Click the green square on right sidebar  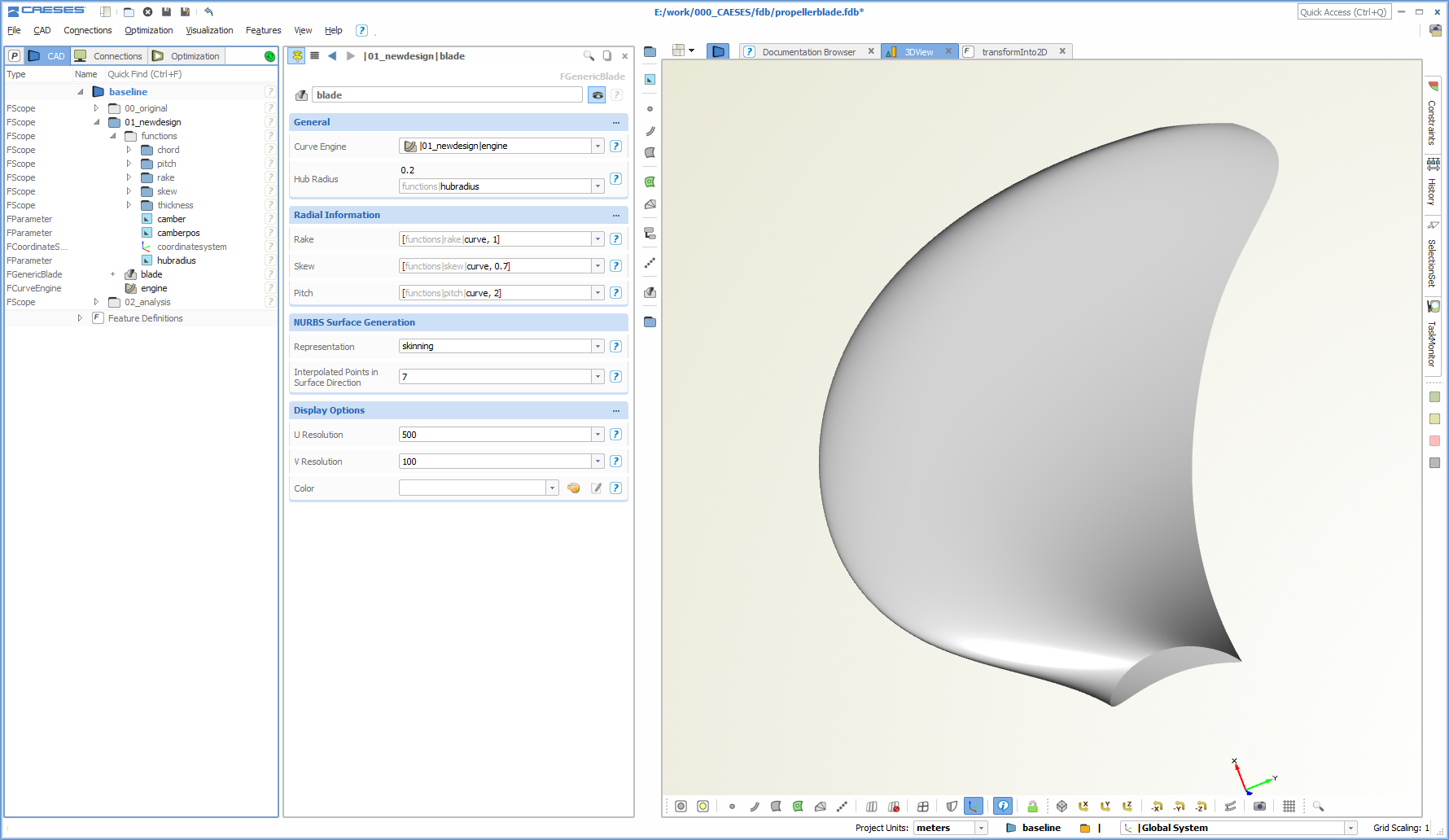1434,397
